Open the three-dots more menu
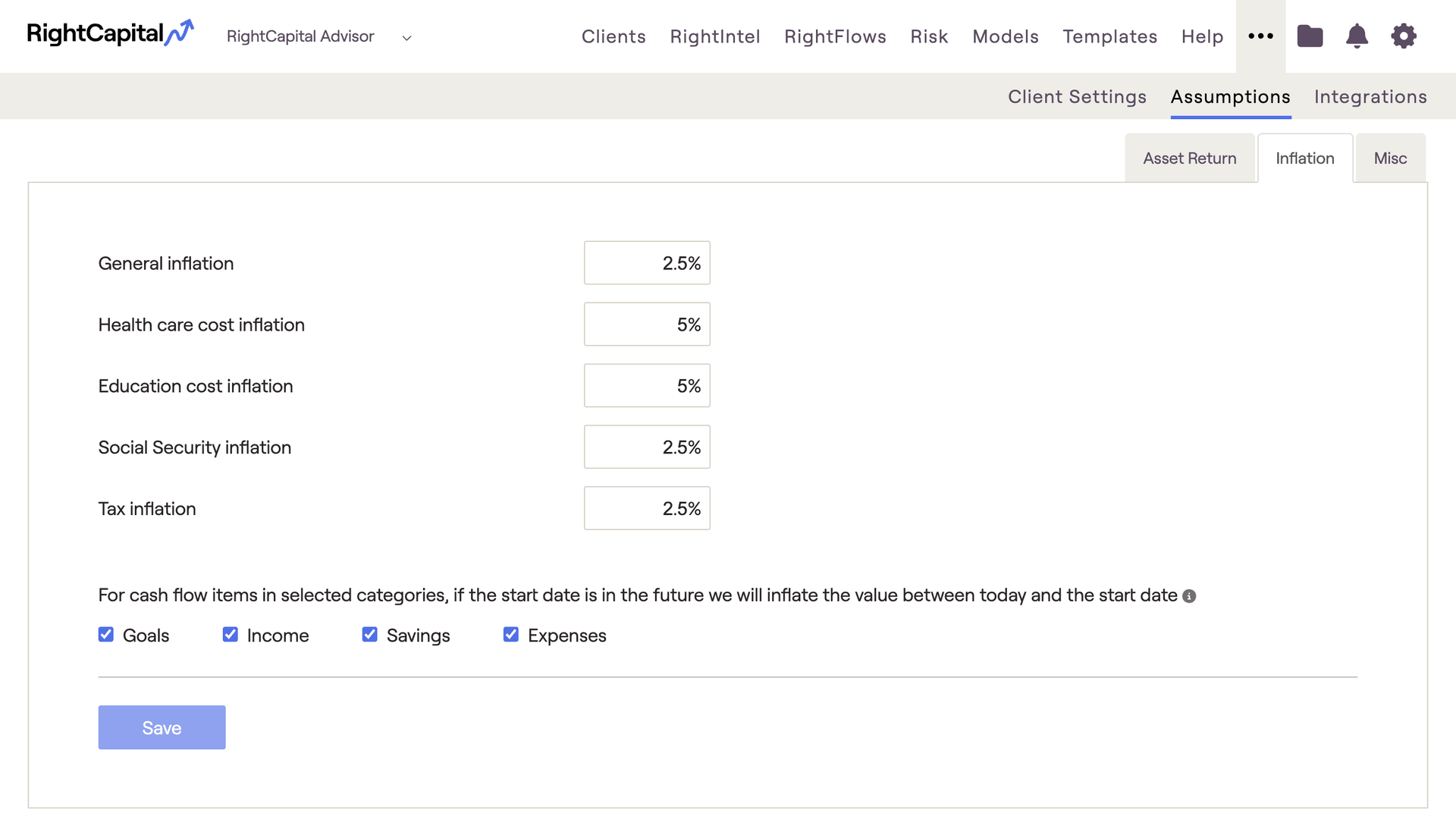 point(1260,36)
